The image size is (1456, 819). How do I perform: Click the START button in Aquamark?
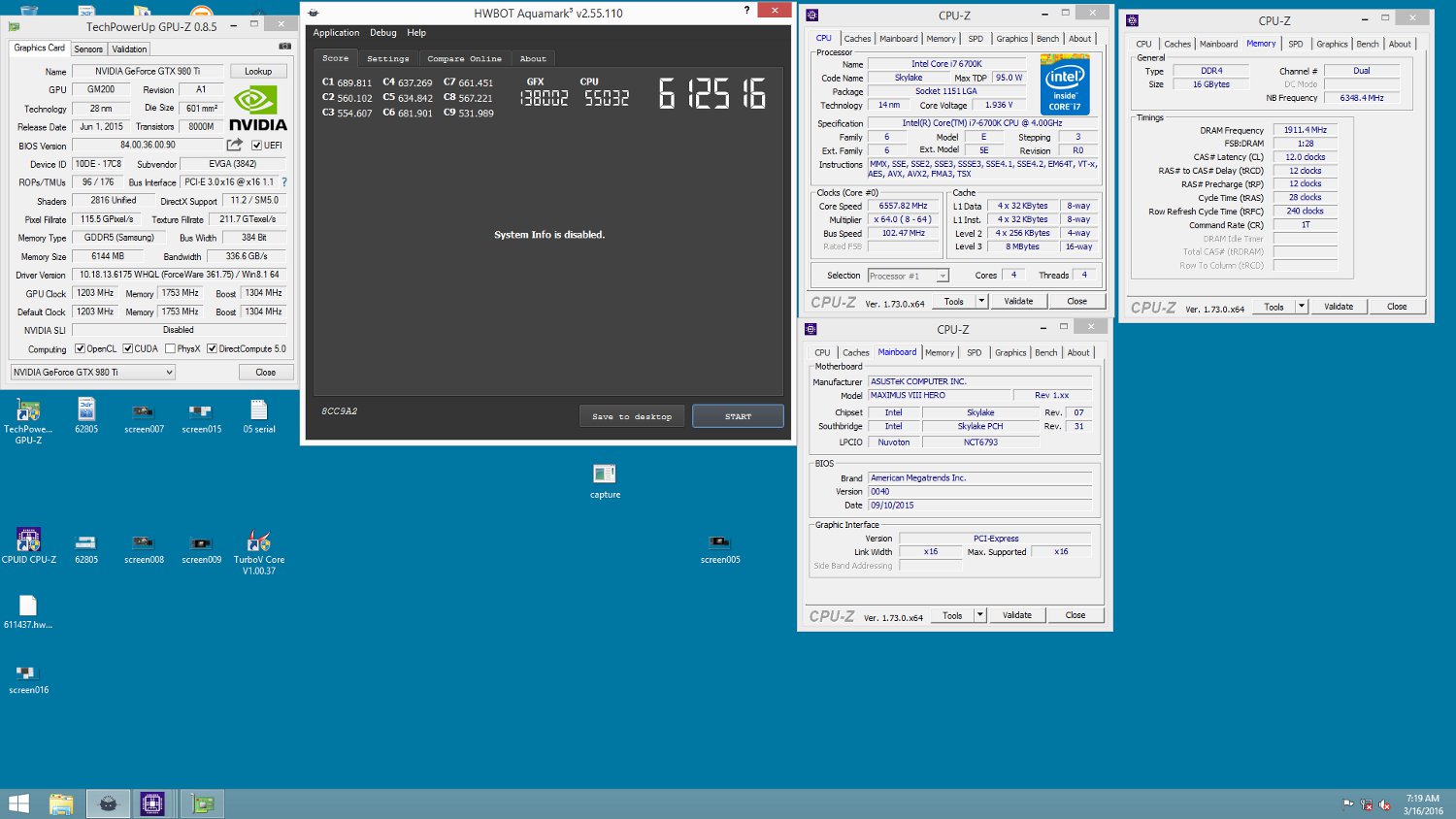coord(738,416)
